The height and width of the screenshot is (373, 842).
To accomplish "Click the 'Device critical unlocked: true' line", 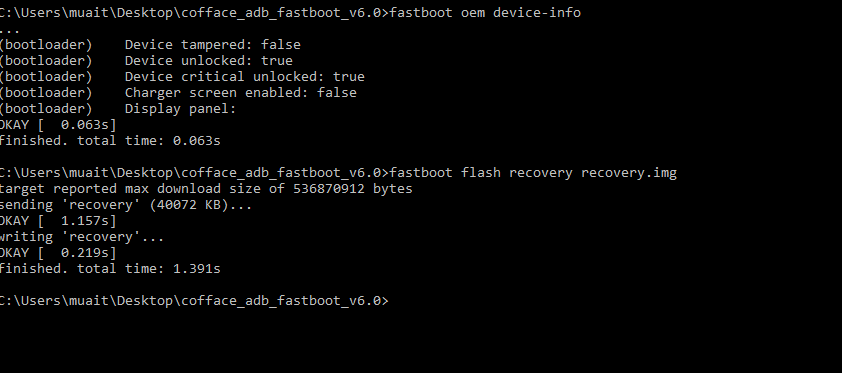I will (x=245, y=77).
